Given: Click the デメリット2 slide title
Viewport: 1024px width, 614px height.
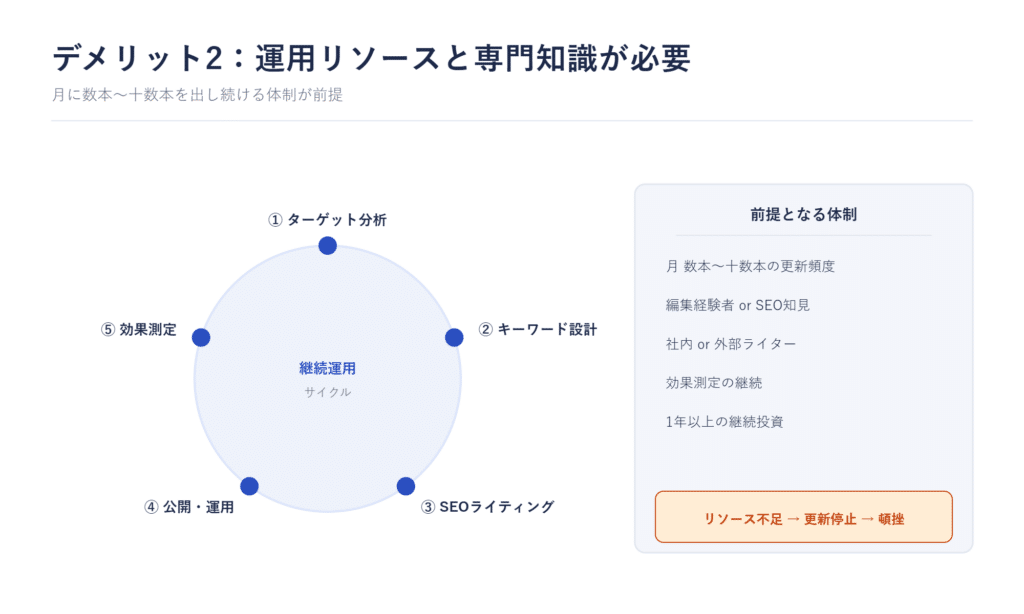Looking at the screenshot, I should [x=371, y=58].
